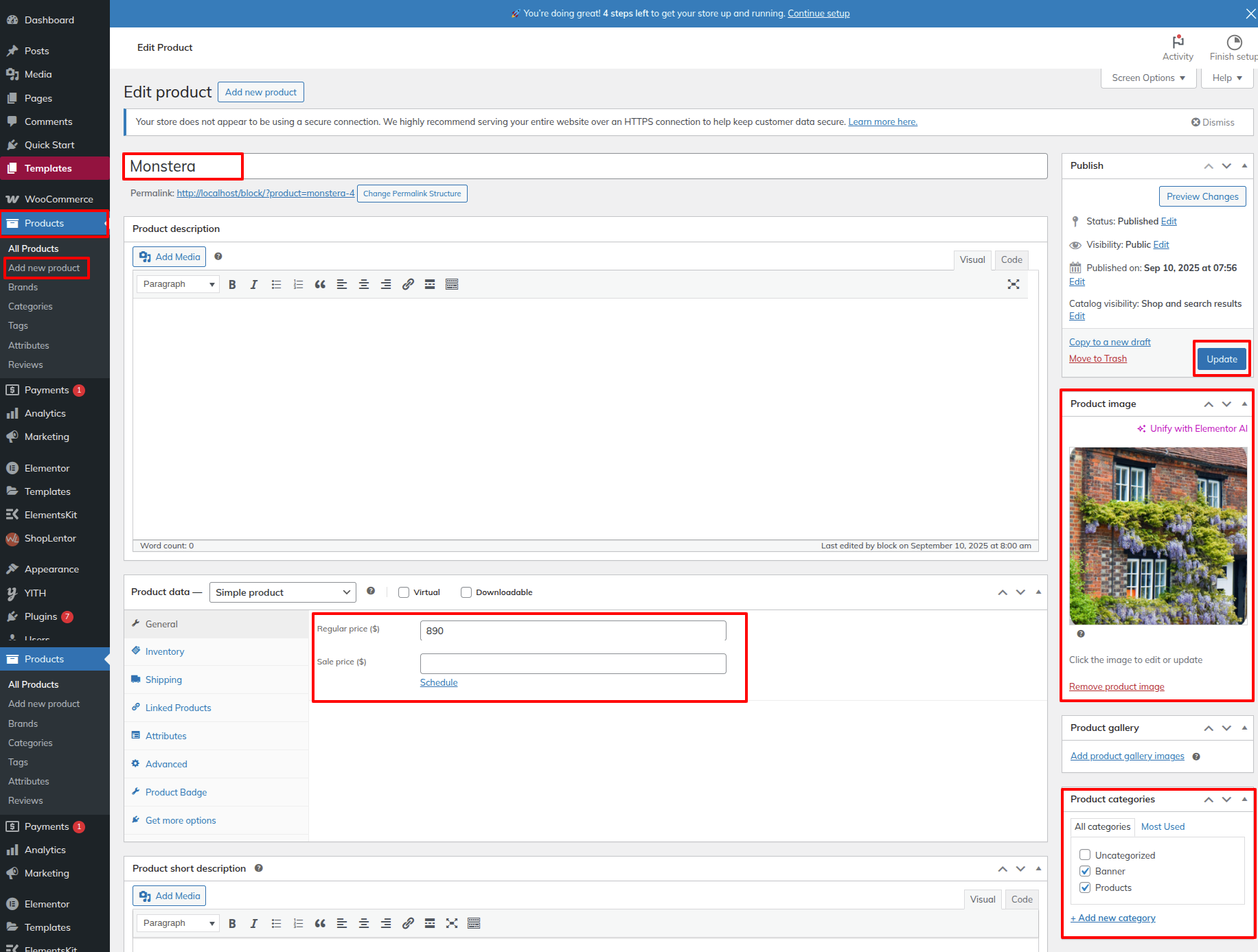This screenshot has width=1258, height=952.
Task: Click Remove product image link
Action: (x=1117, y=686)
